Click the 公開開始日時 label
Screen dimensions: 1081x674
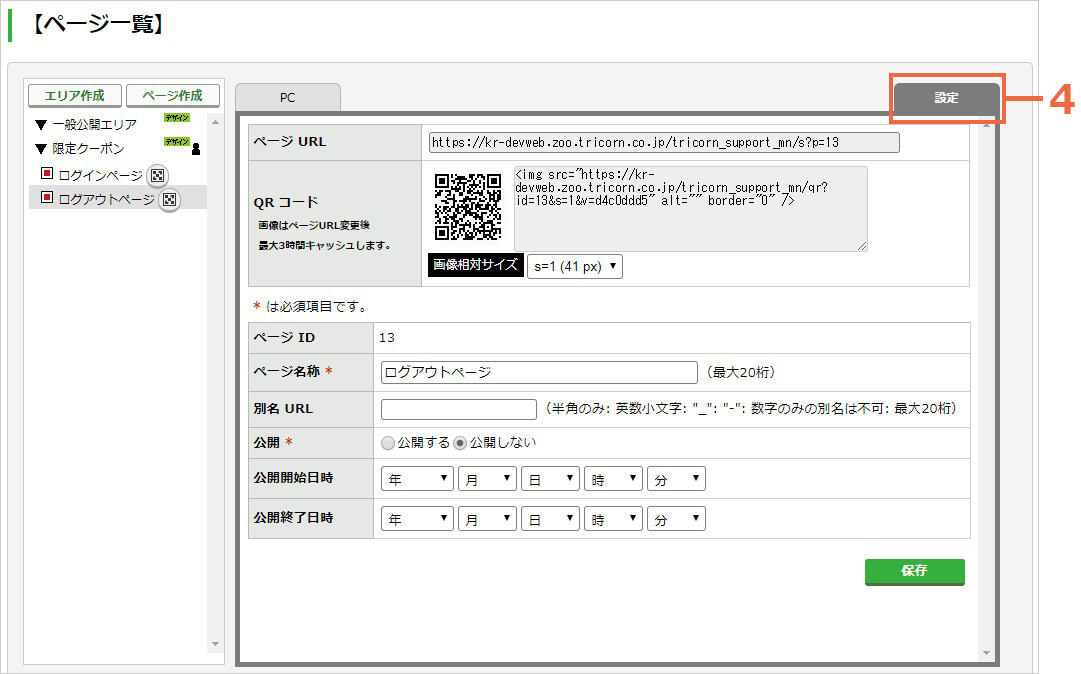coord(293,478)
